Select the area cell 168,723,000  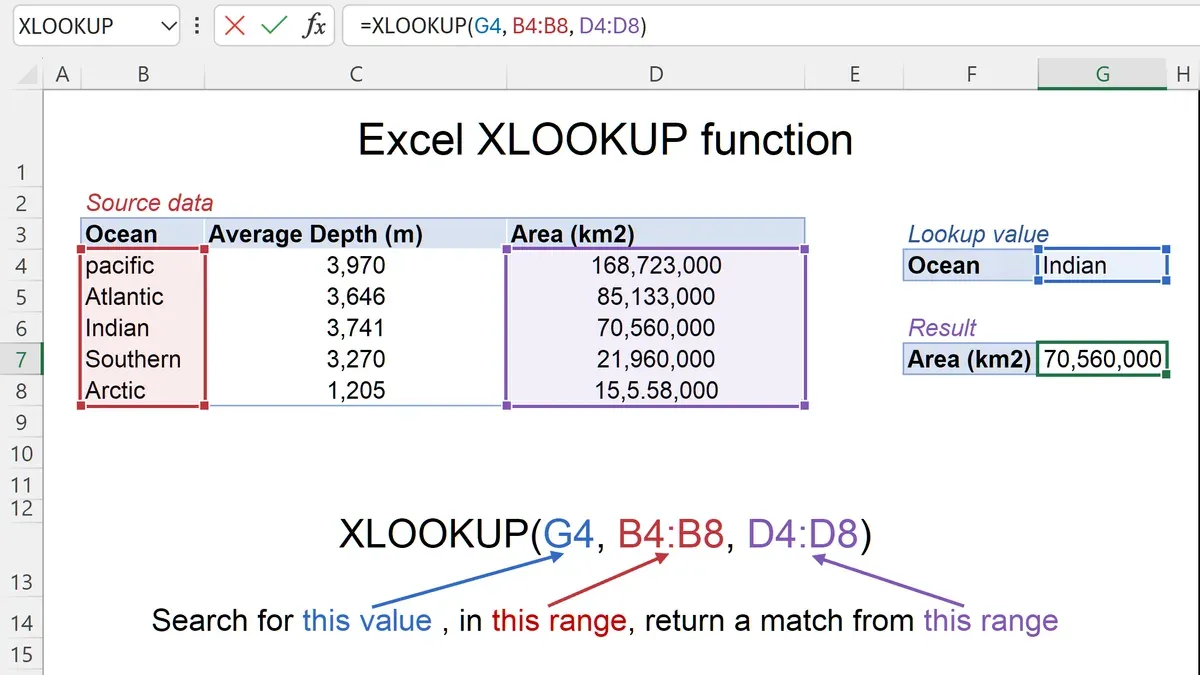coord(655,266)
